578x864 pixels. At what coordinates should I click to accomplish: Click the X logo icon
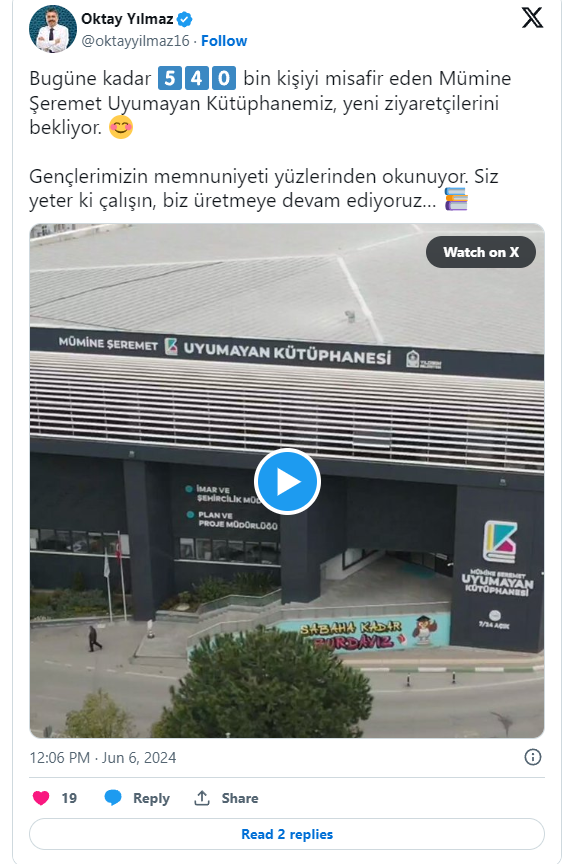click(532, 18)
